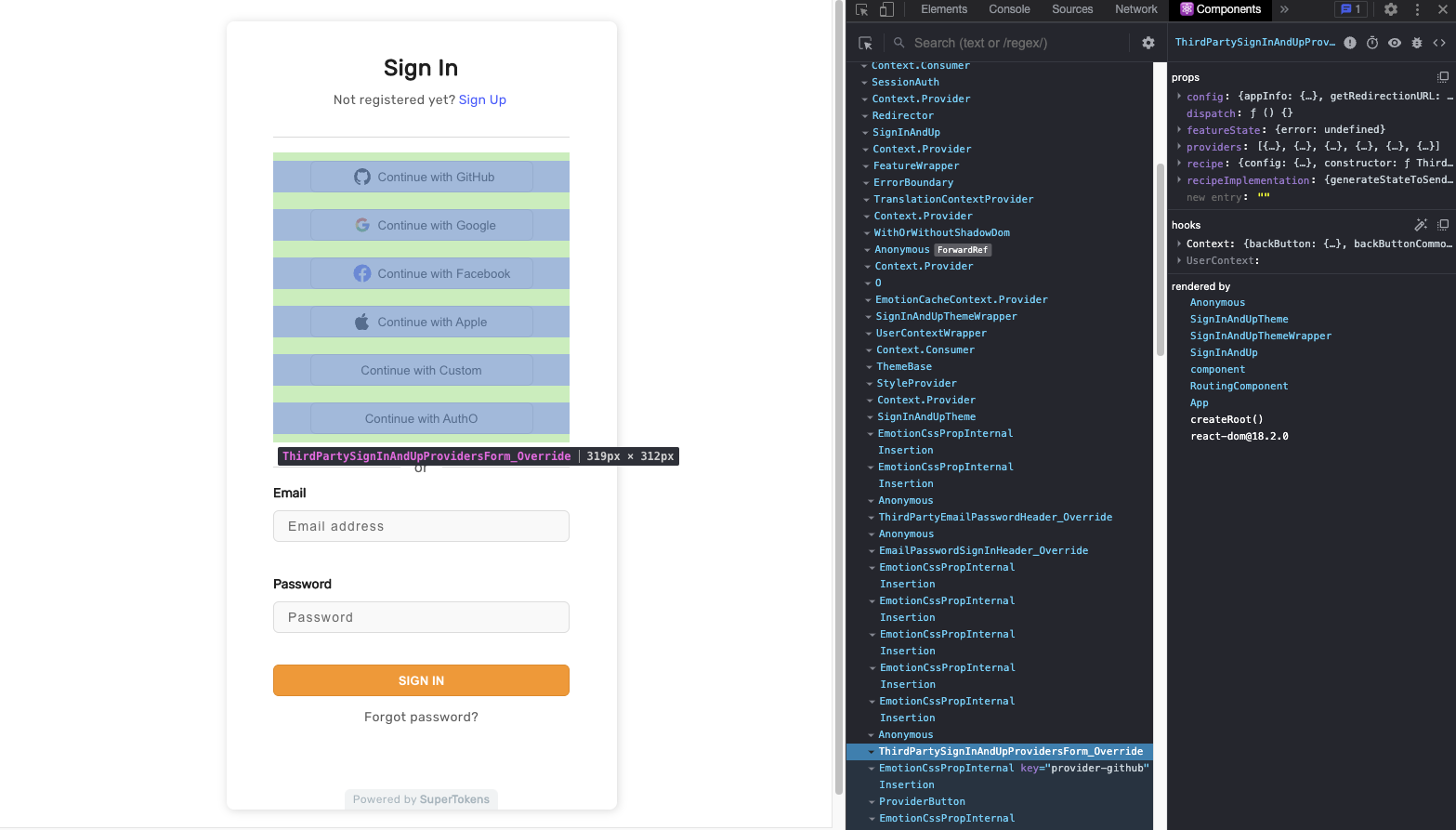Open the Network tab in DevTools

[x=1135, y=9]
